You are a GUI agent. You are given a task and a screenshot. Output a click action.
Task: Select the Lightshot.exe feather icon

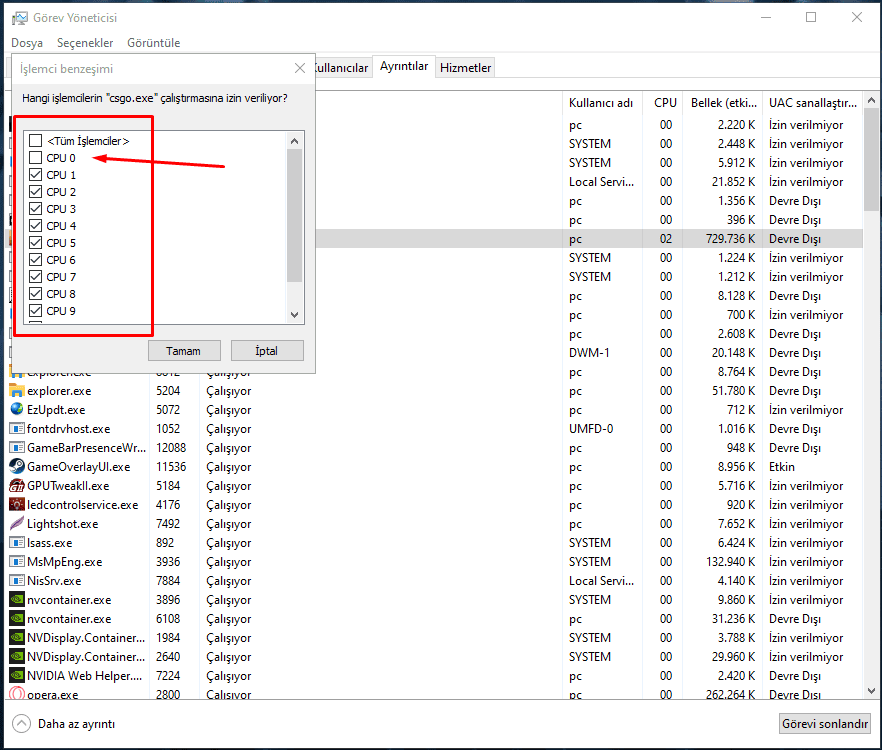(17, 523)
